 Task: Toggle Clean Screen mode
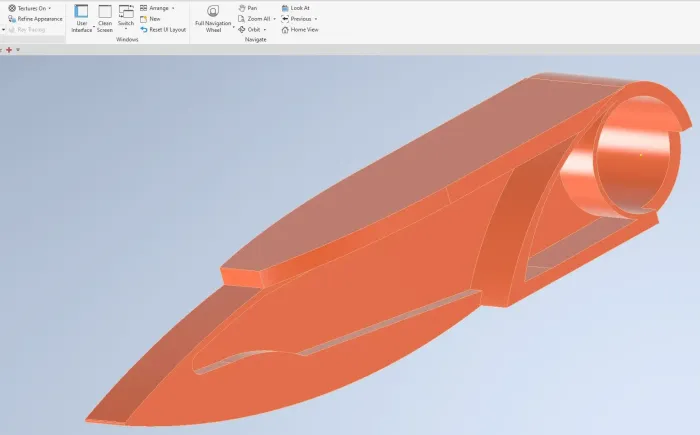coord(104,20)
